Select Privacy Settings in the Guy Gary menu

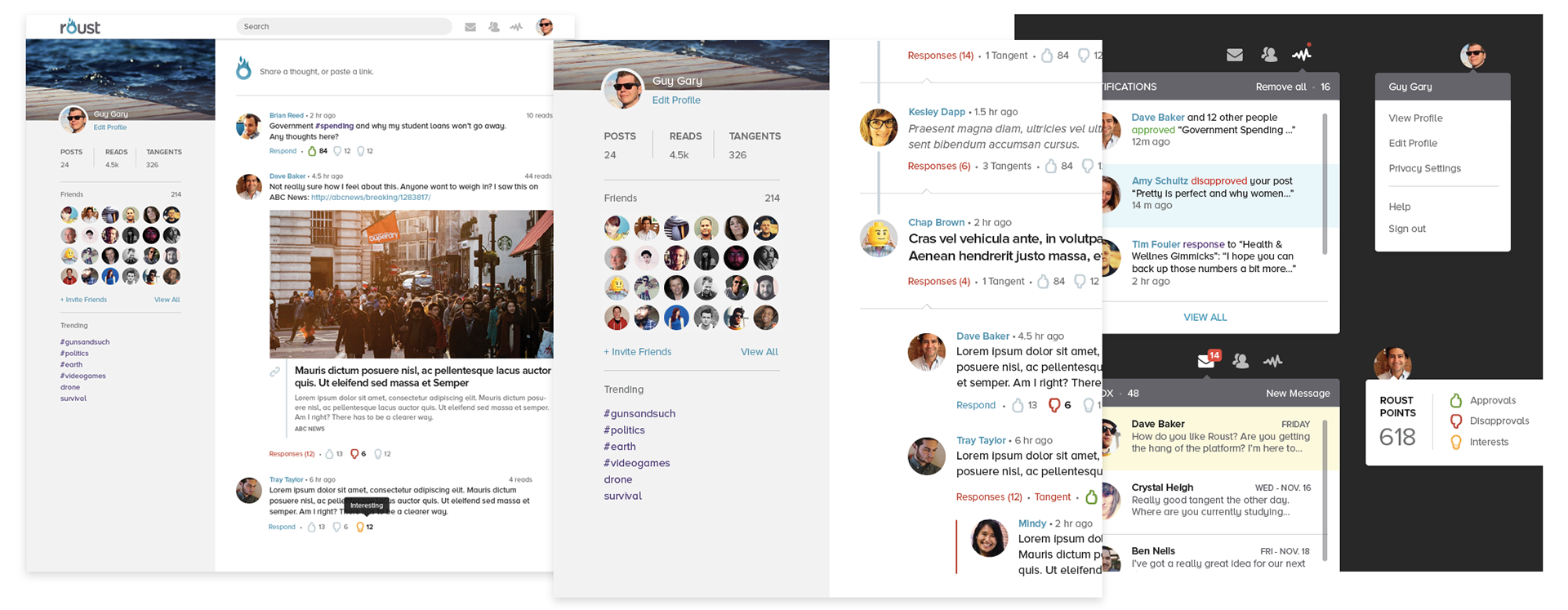tap(1424, 168)
